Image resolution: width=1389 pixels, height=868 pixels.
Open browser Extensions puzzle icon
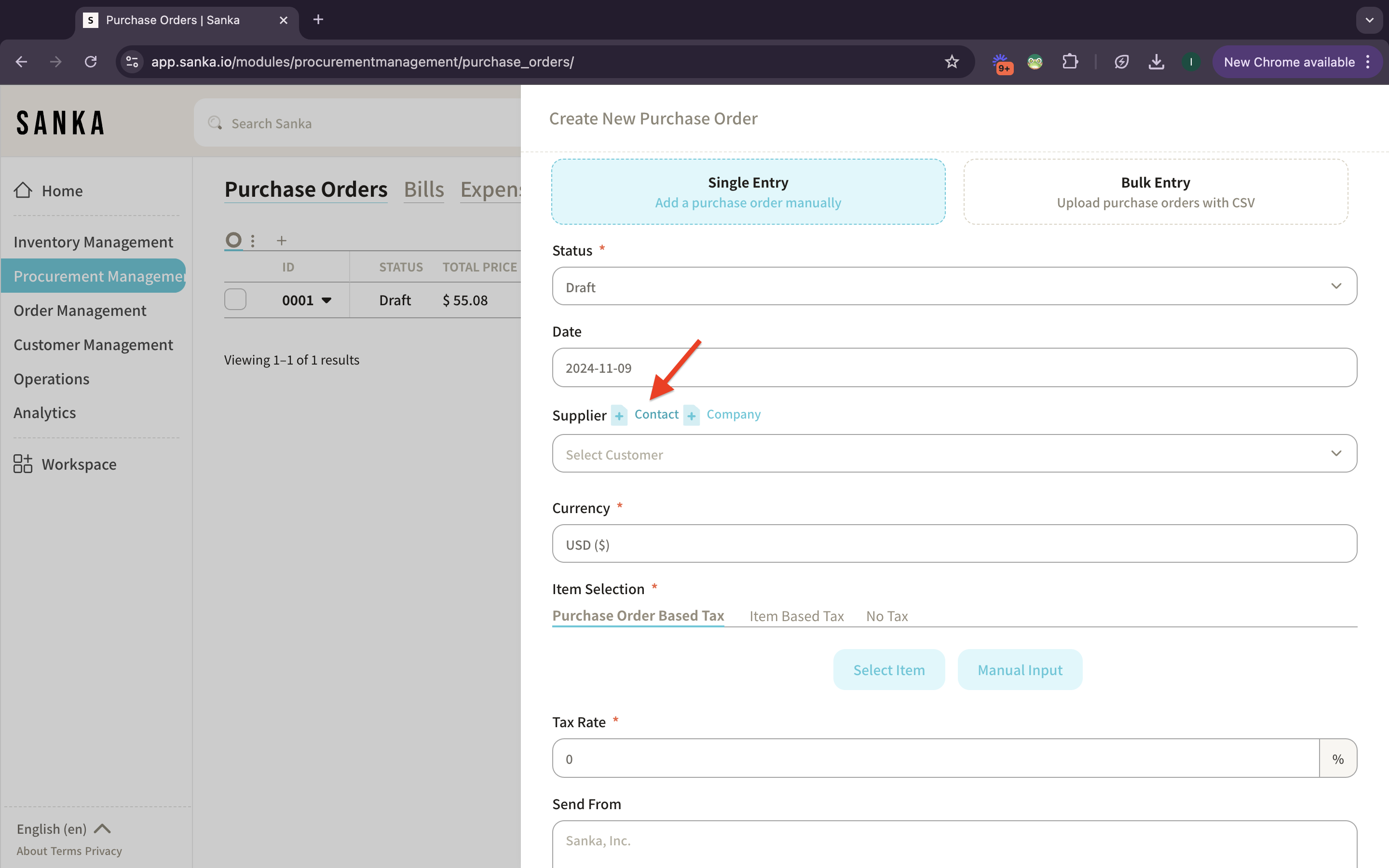pos(1070,62)
